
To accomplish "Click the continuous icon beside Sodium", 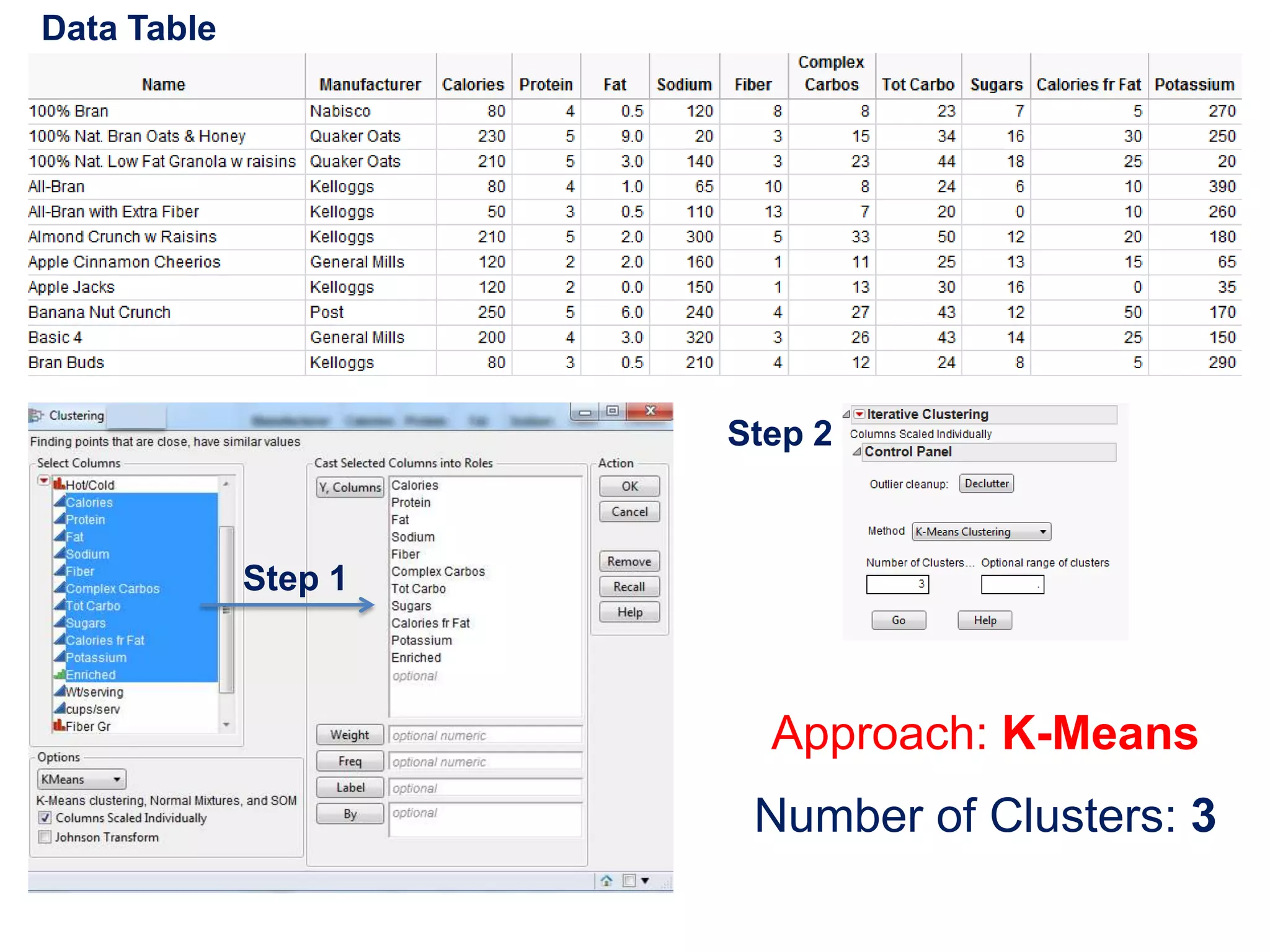I will (60, 553).
